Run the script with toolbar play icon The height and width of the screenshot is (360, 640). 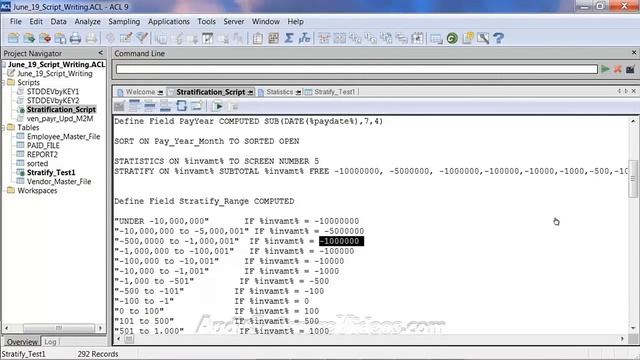(x=218, y=107)
